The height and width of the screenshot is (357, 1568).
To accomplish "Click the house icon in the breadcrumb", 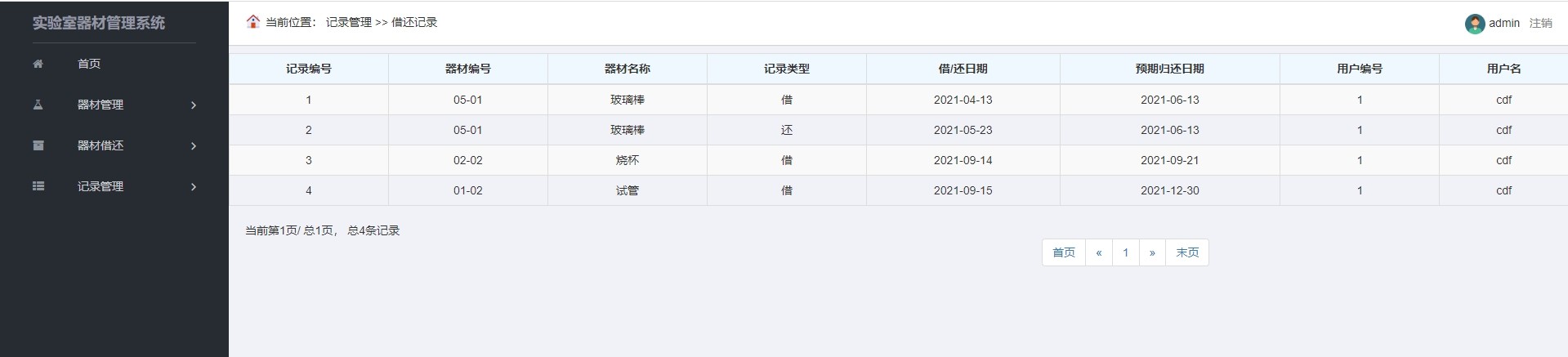I will tap(253, 21).
